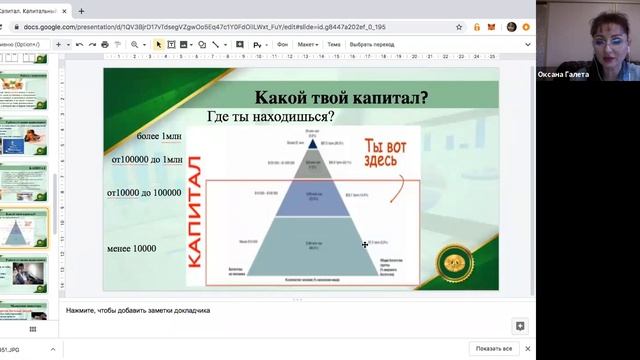Select the gold coin emblem on slide
This screenshot has width=640, height=360.
[x=455, y=263]
